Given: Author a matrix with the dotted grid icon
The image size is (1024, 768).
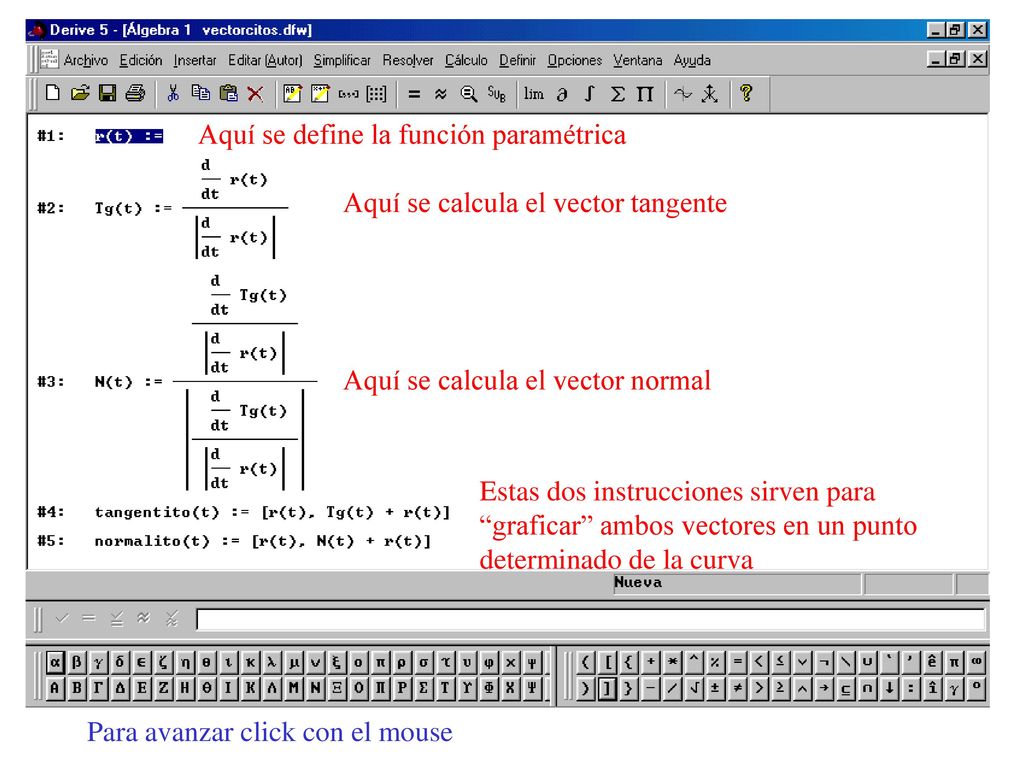Looking at the screenshot, I should 376,93.
